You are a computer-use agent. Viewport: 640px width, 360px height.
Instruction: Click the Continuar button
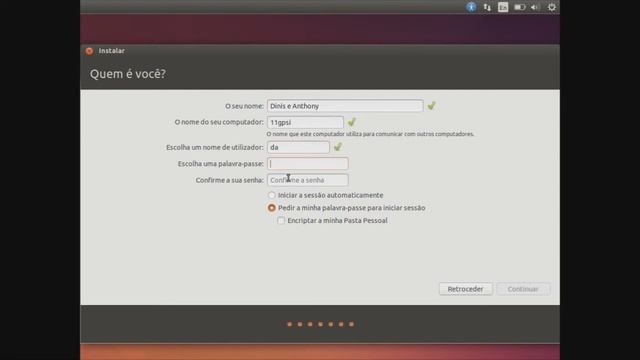(x=523, y=289)
